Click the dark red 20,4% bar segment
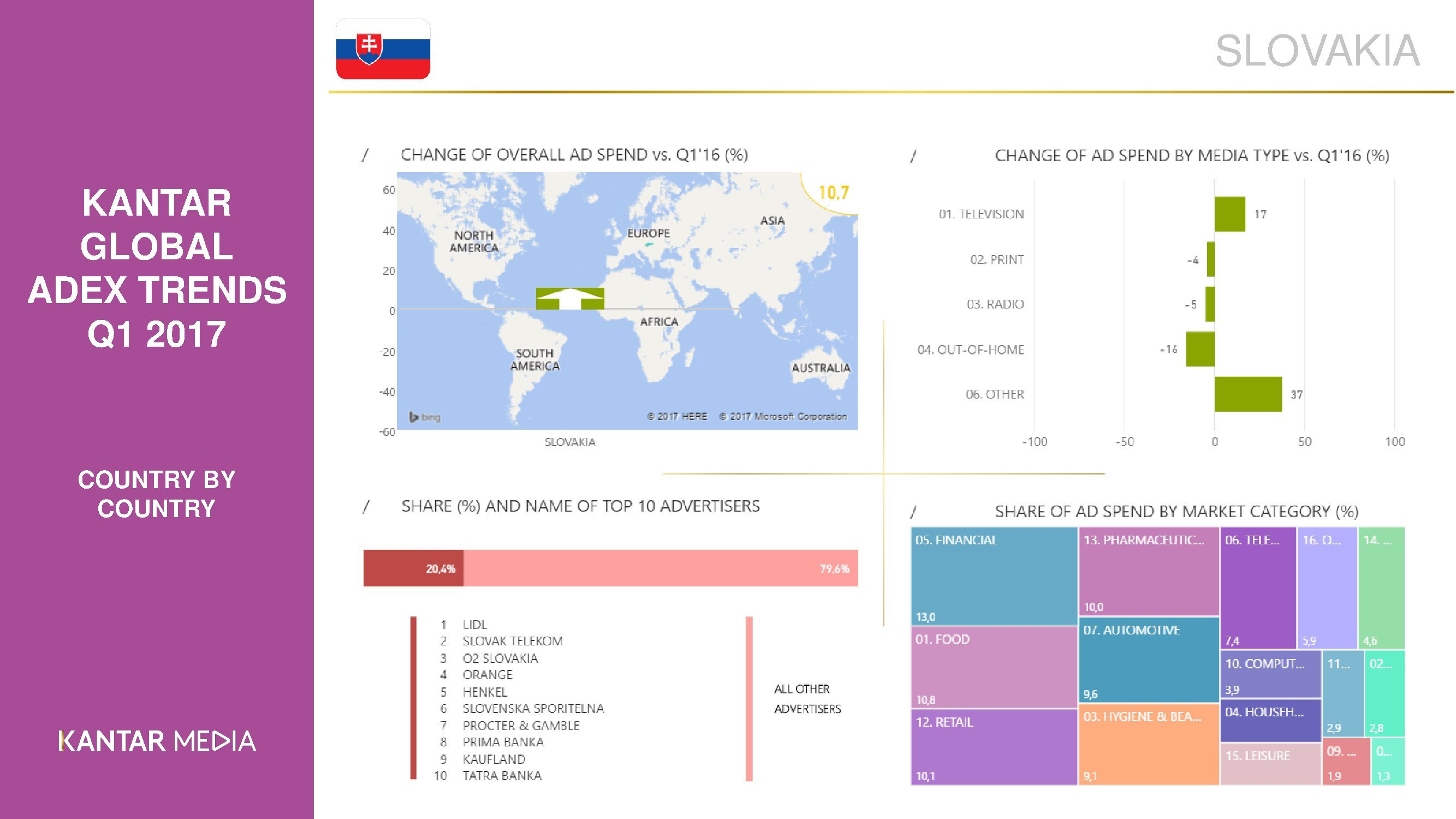Viewport: 1456px width, 819px height. pos(413,568)
